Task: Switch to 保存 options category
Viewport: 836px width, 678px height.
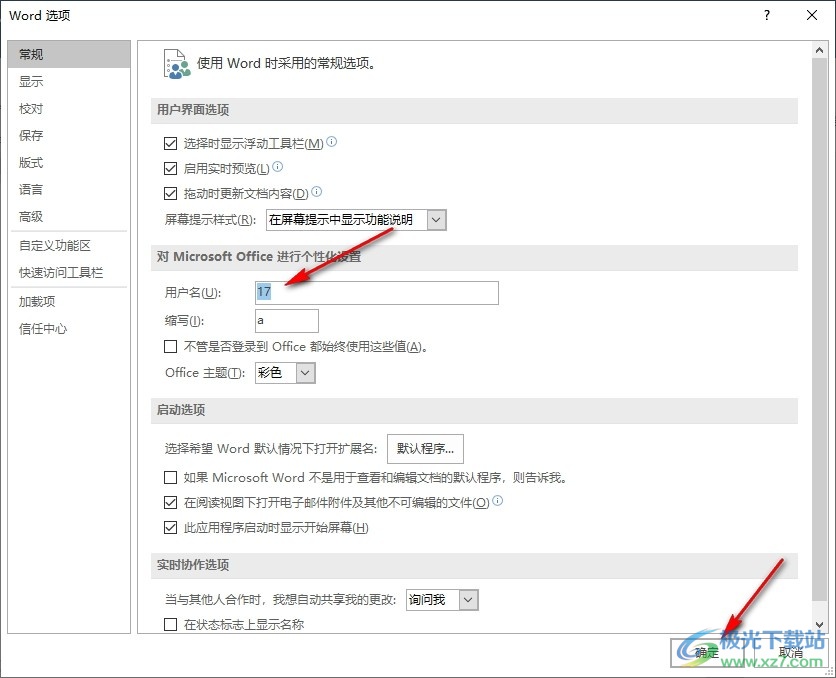Action: [69, 135]
